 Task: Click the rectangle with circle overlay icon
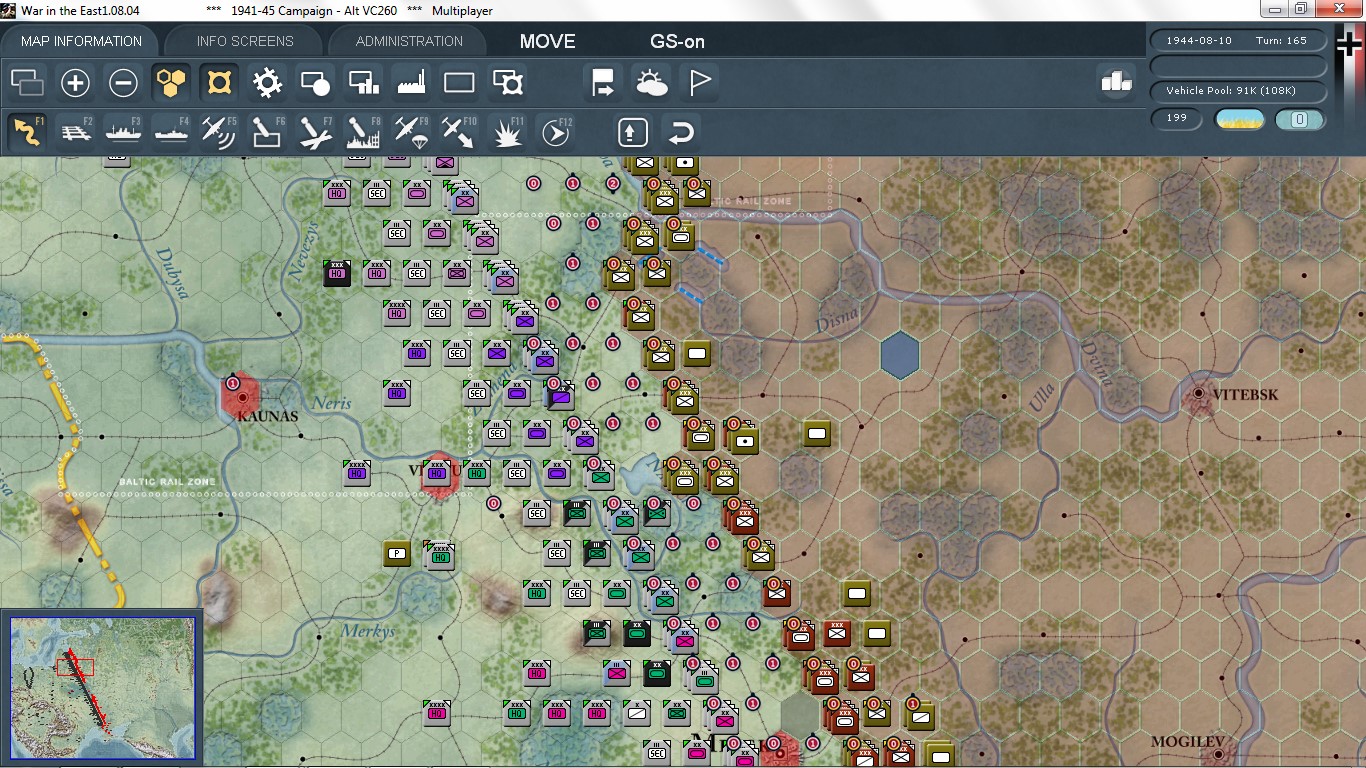315,83
